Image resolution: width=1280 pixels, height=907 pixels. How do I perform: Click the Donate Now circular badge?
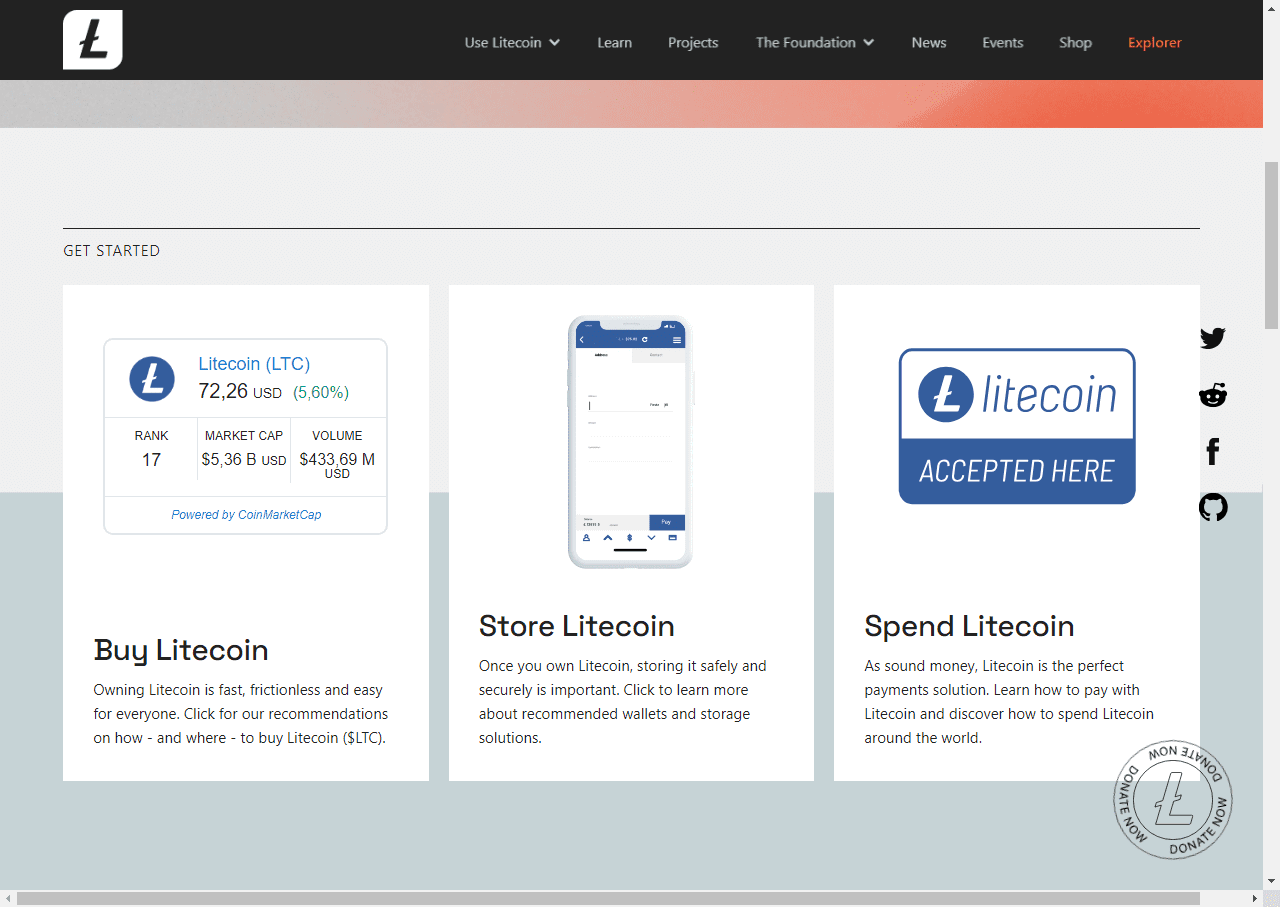pos(1173,799)
